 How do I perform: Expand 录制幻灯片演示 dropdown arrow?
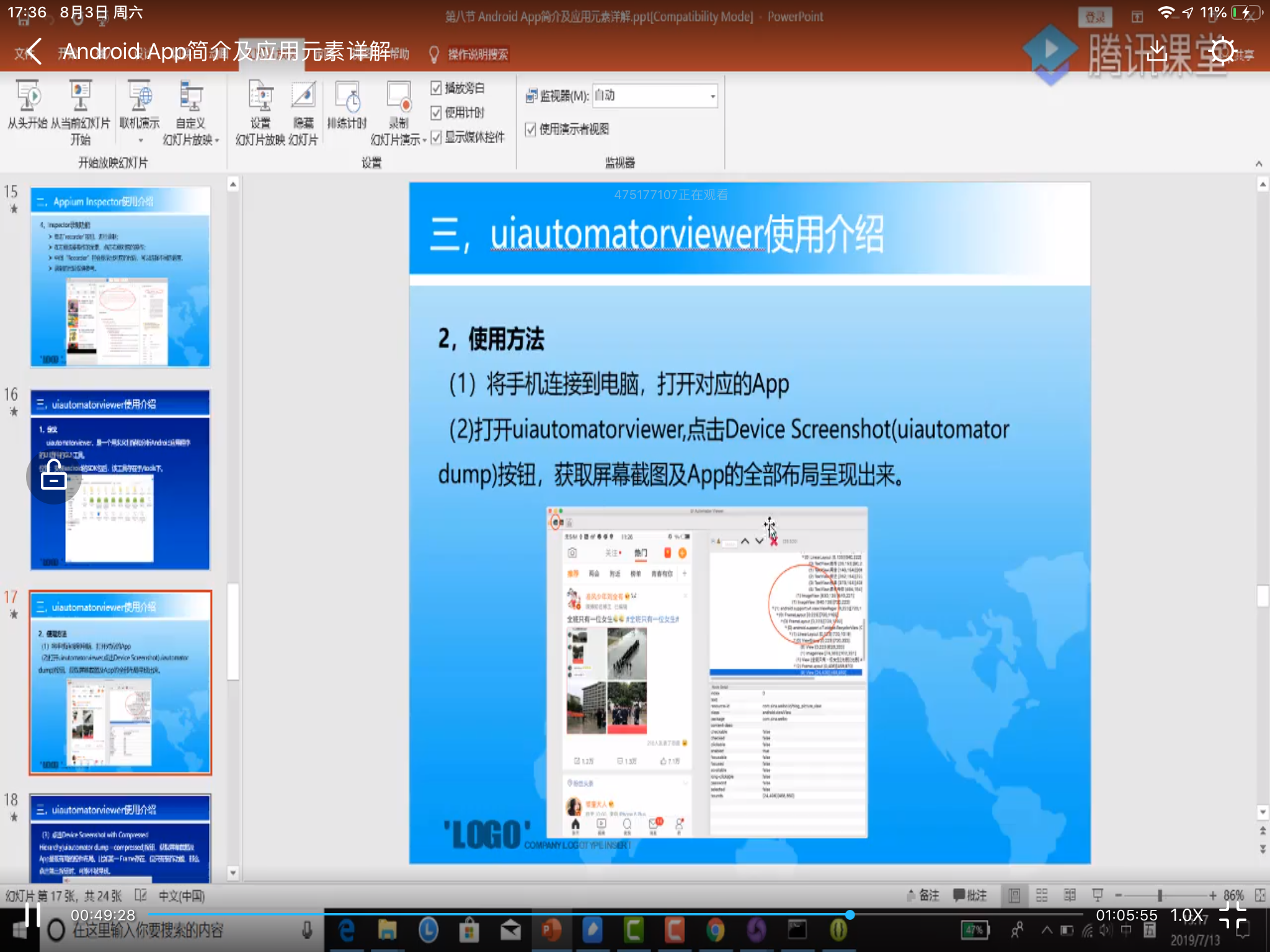424,141
